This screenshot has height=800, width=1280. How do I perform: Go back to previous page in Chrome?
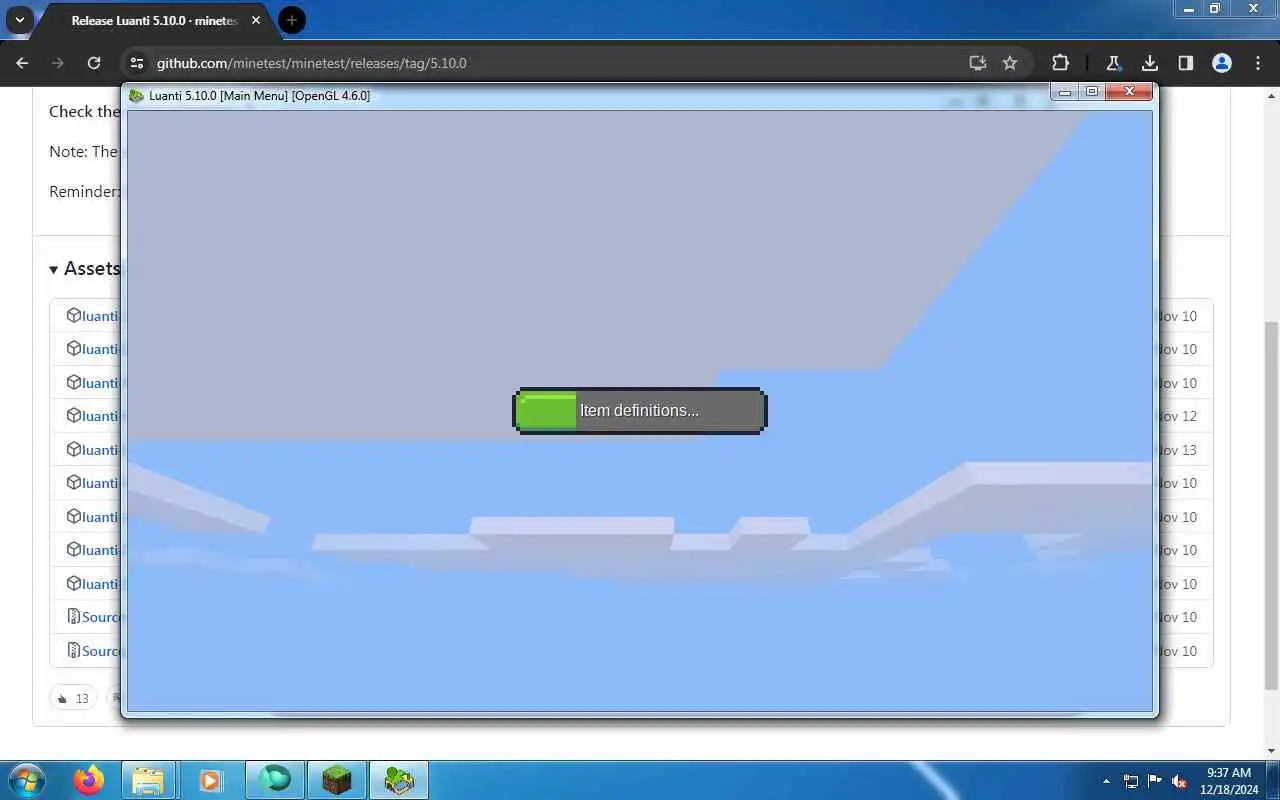[x=22, y=63]
